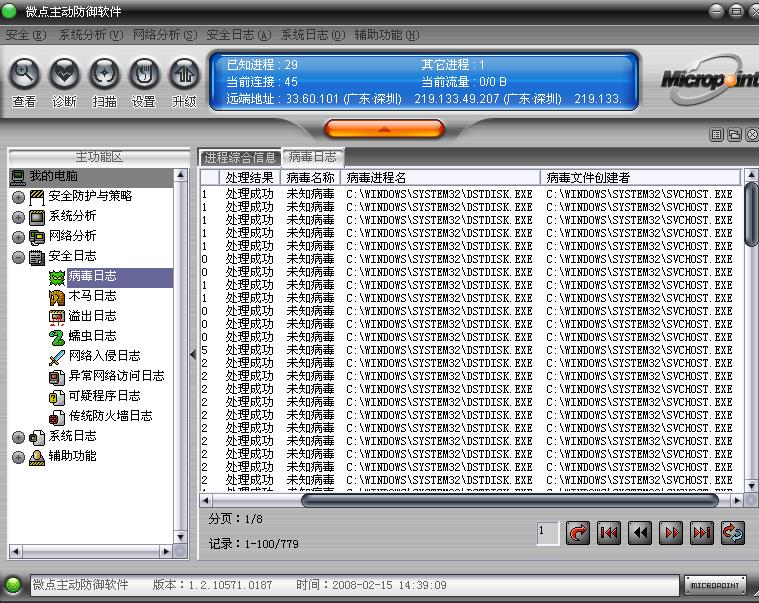Click the 网络分析 computers icon
The image size is (759, 603).
pos(37,237)
